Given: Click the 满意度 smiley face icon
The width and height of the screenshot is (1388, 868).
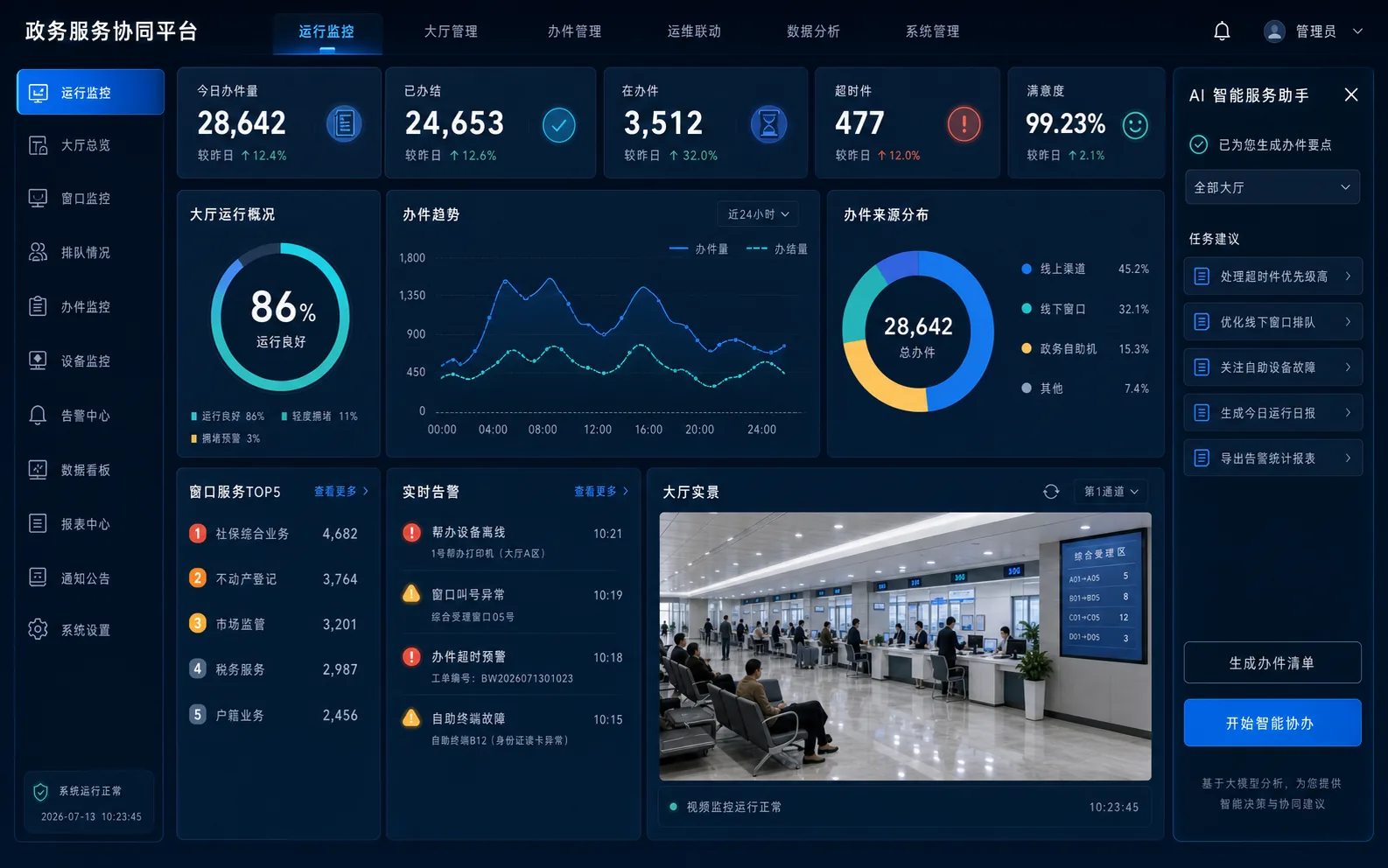Looking at the screenshot, I should tap(1135, 125).
